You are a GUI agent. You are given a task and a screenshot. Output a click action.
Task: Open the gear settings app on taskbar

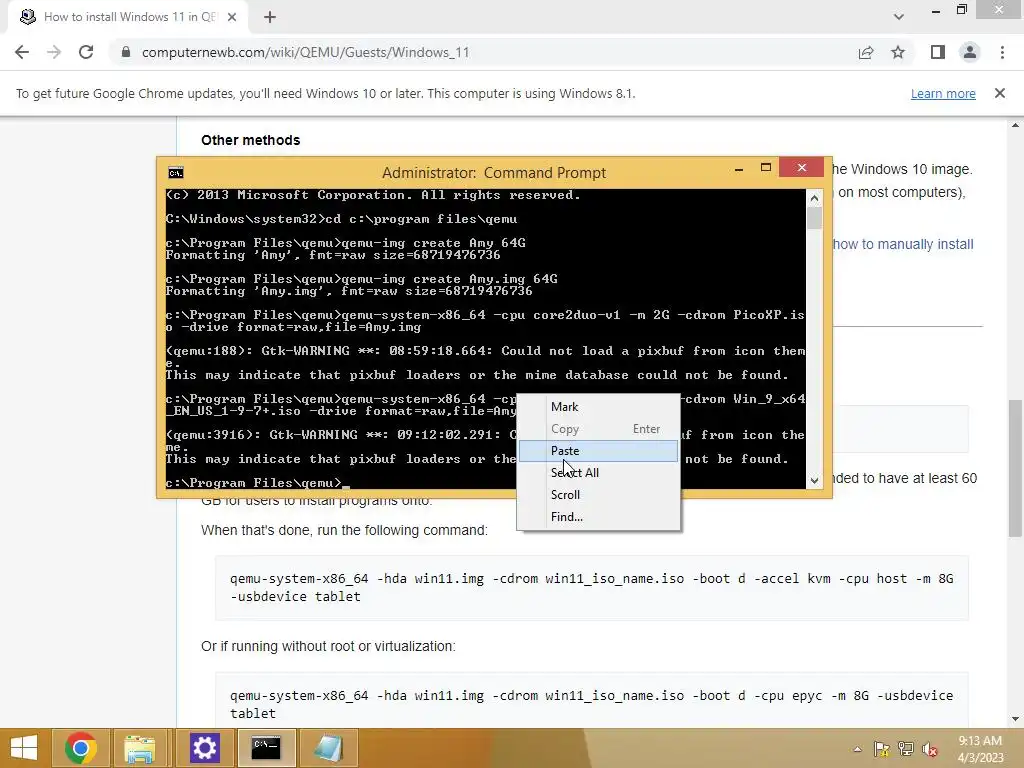click(x=204, y=748)
